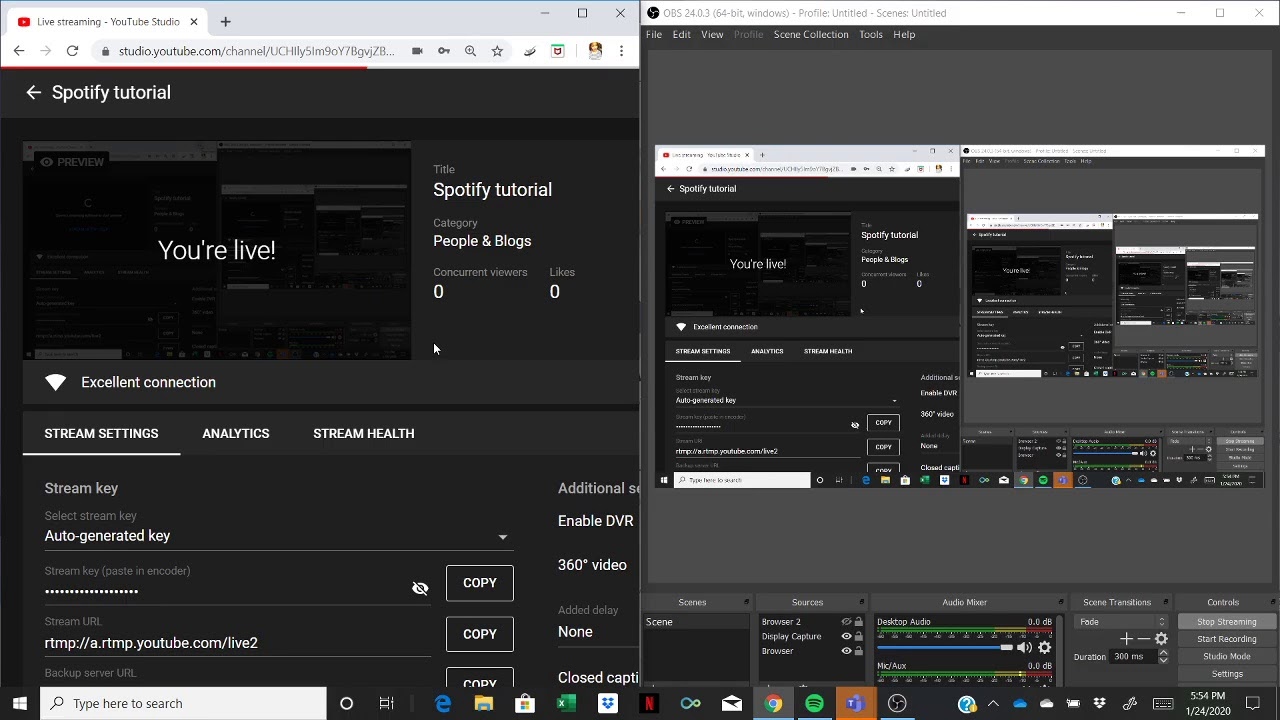Image resolution: width=1280 pixels, height=720 pixels.
Task: Click Start Recording in OBS
Action: point(1226,639)
